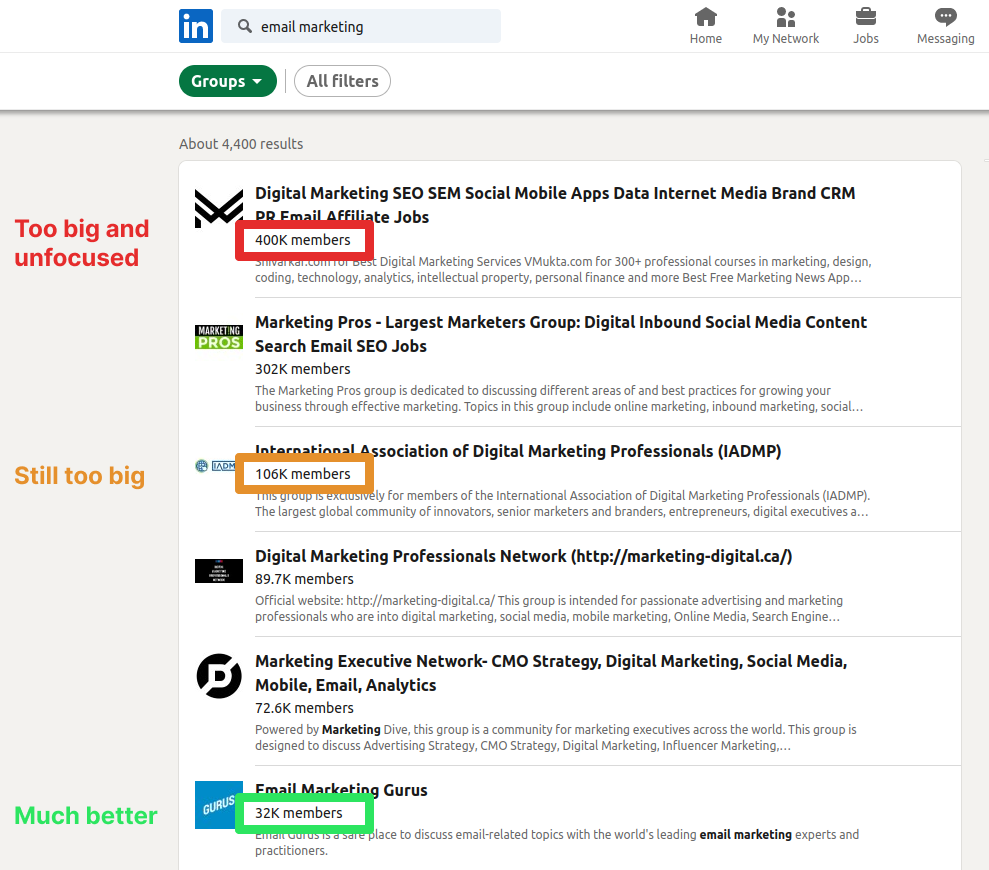Click the LinkedIn logo icon
989x870 pixels.
(x=196, y=26)
